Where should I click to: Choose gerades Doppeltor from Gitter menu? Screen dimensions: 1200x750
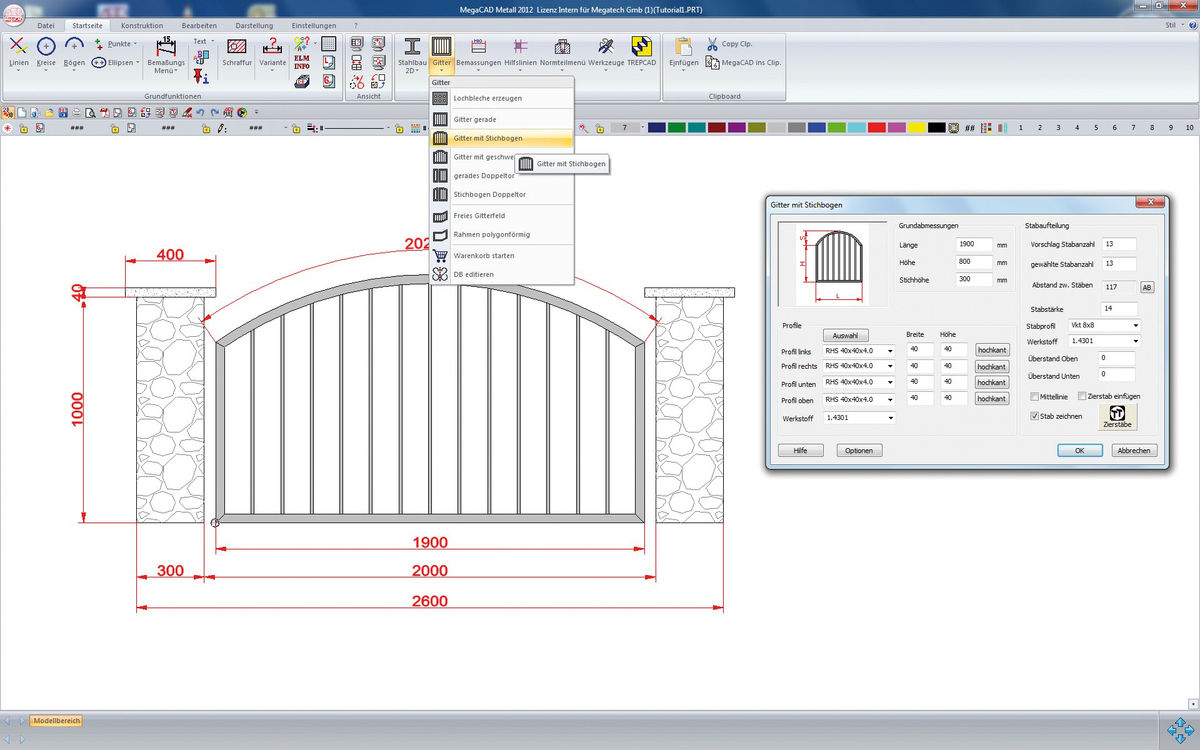483,176
